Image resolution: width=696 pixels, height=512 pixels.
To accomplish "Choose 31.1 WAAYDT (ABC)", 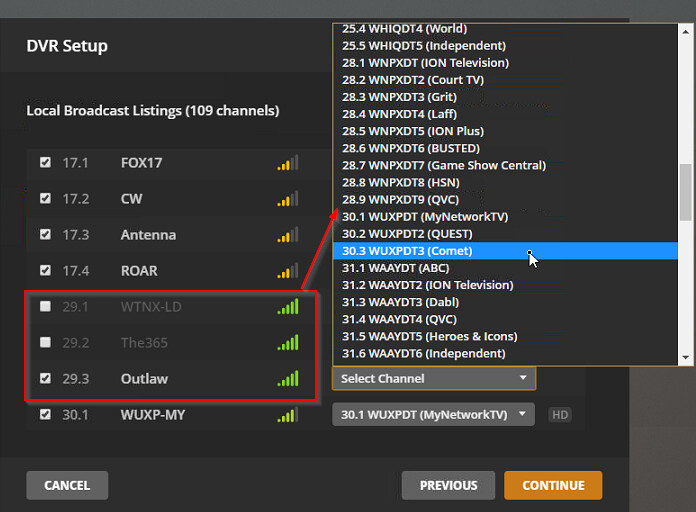I will point(505,268).
